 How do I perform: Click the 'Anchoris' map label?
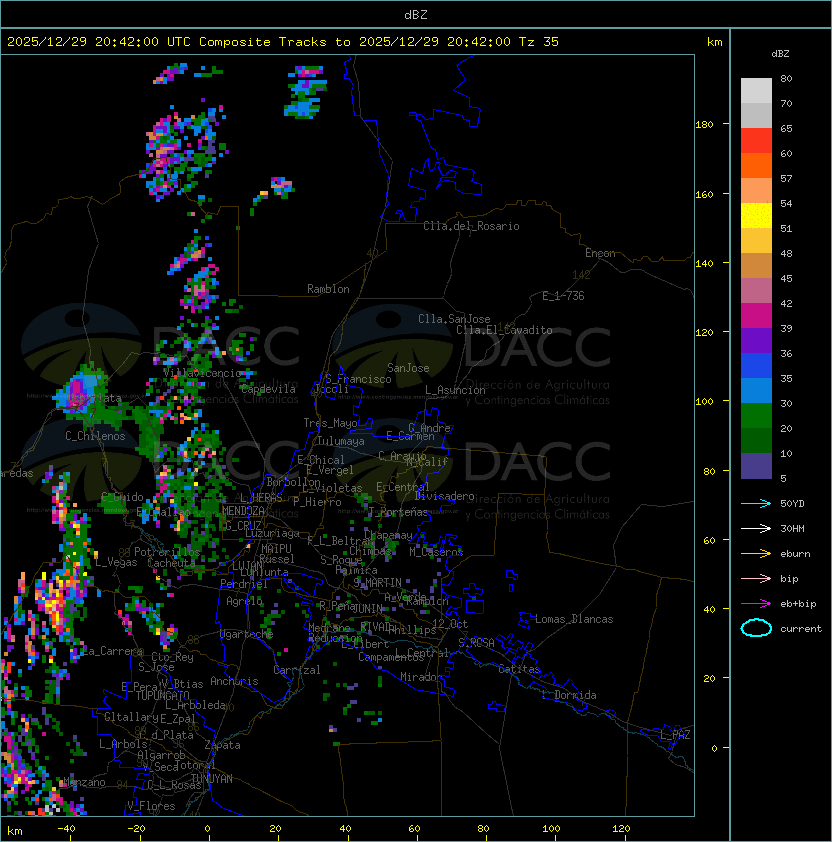tap(234, 681)
